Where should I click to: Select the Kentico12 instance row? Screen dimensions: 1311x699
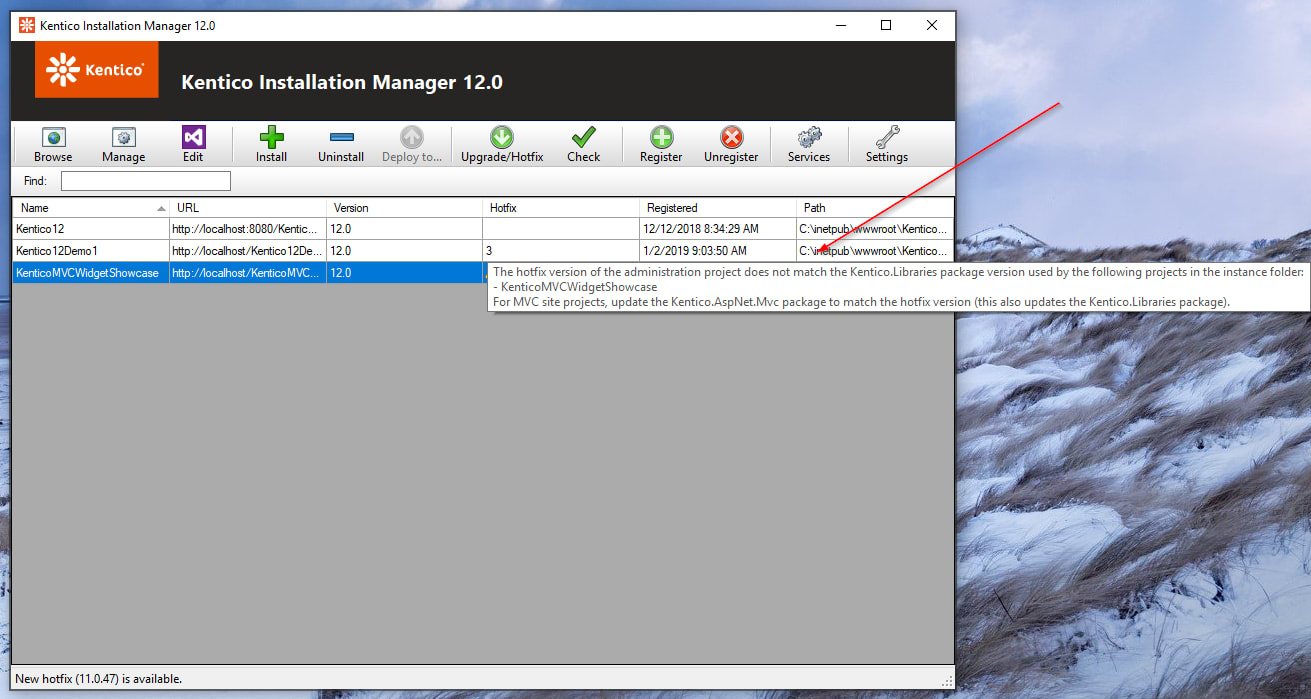coord(483,229)
